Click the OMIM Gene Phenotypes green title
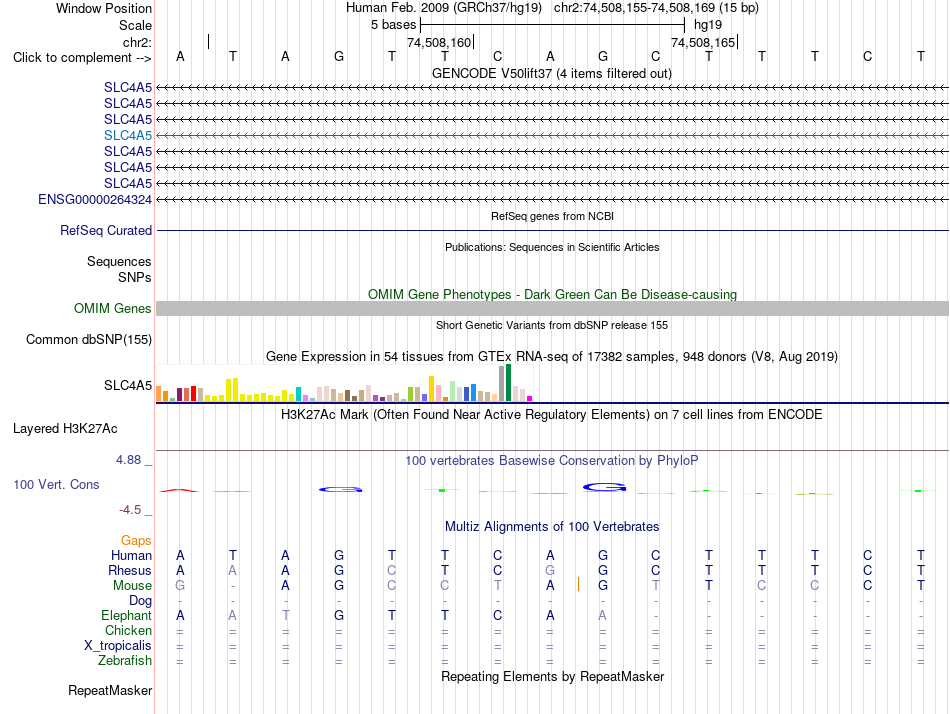 552,295
